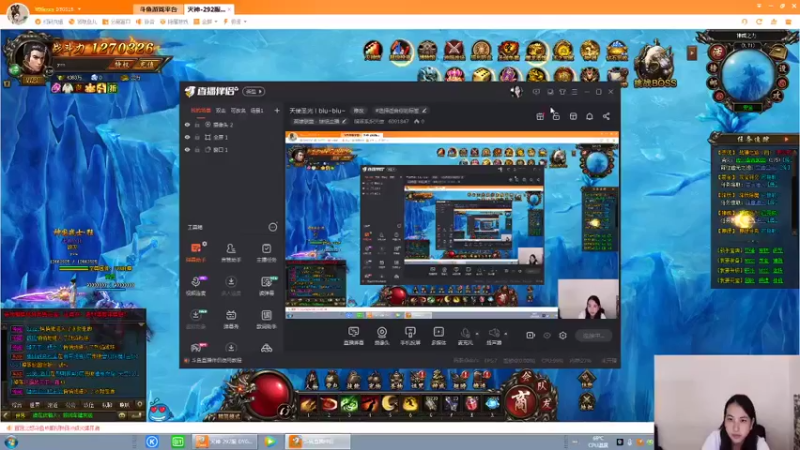This screenshot has width=800, height=450.
Task: Start recording with the camcorder icon
Action: (x=531, y=335)
